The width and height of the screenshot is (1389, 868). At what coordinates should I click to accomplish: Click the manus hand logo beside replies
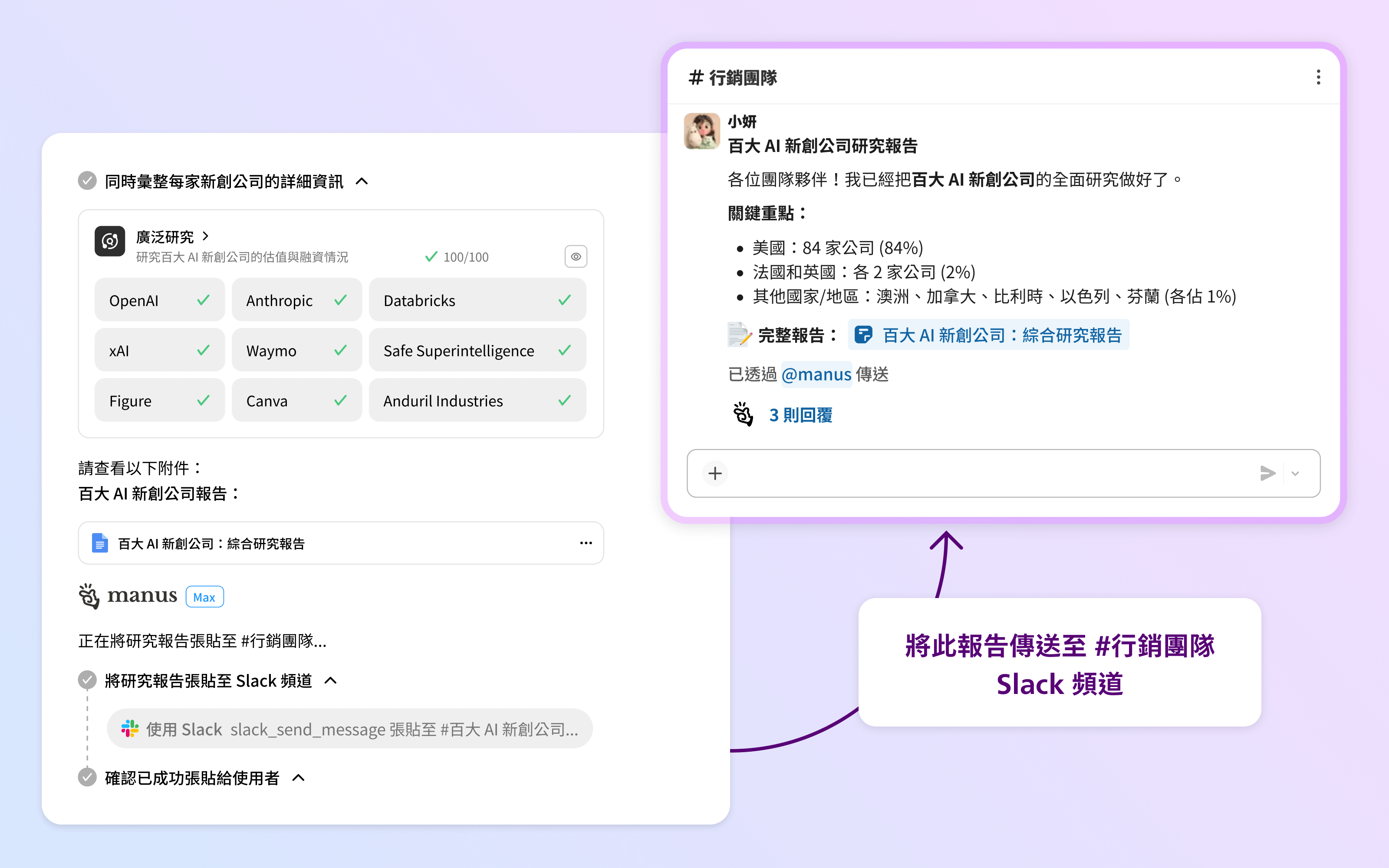(743, 414)
